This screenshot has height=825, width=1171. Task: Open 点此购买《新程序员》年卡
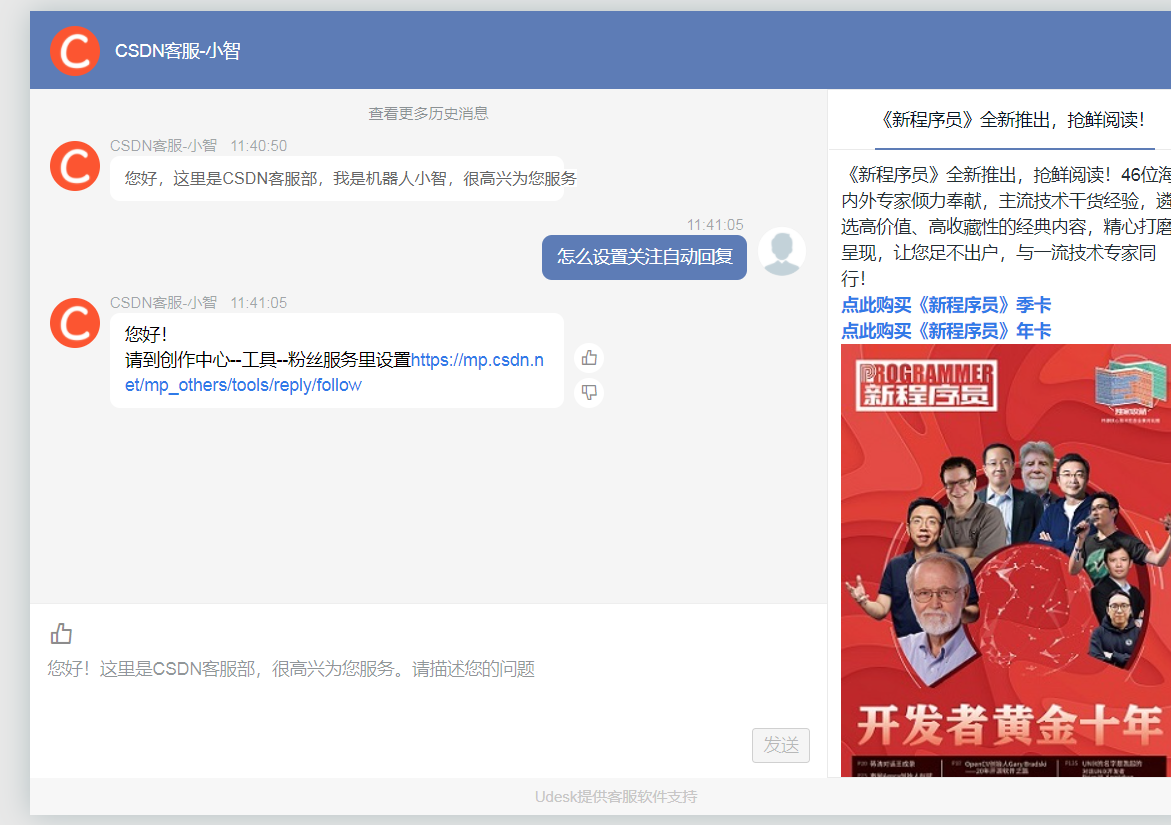(x=946, y=330)
